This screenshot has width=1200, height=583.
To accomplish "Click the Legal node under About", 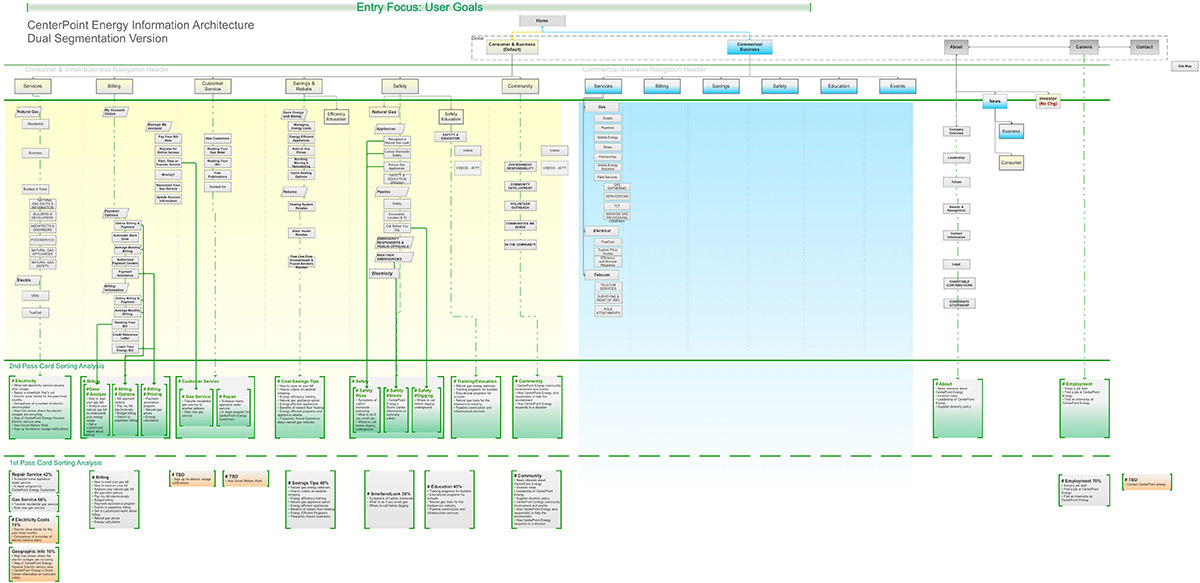I will [x=956, y=263].
